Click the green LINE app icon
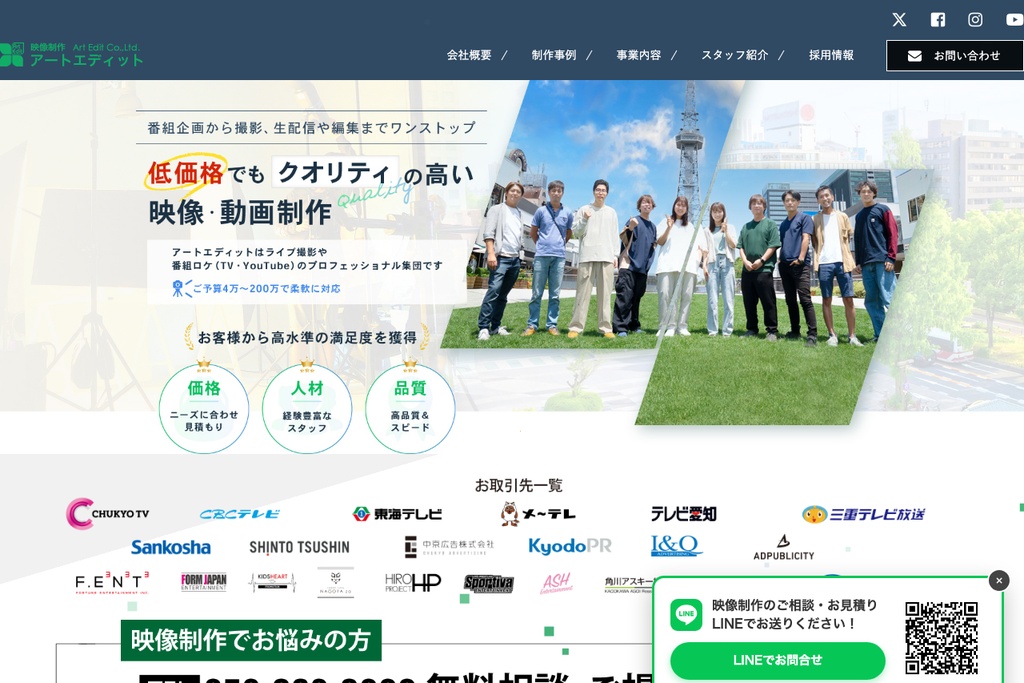This screenshot has width=1024, height=683. (686, 615)
